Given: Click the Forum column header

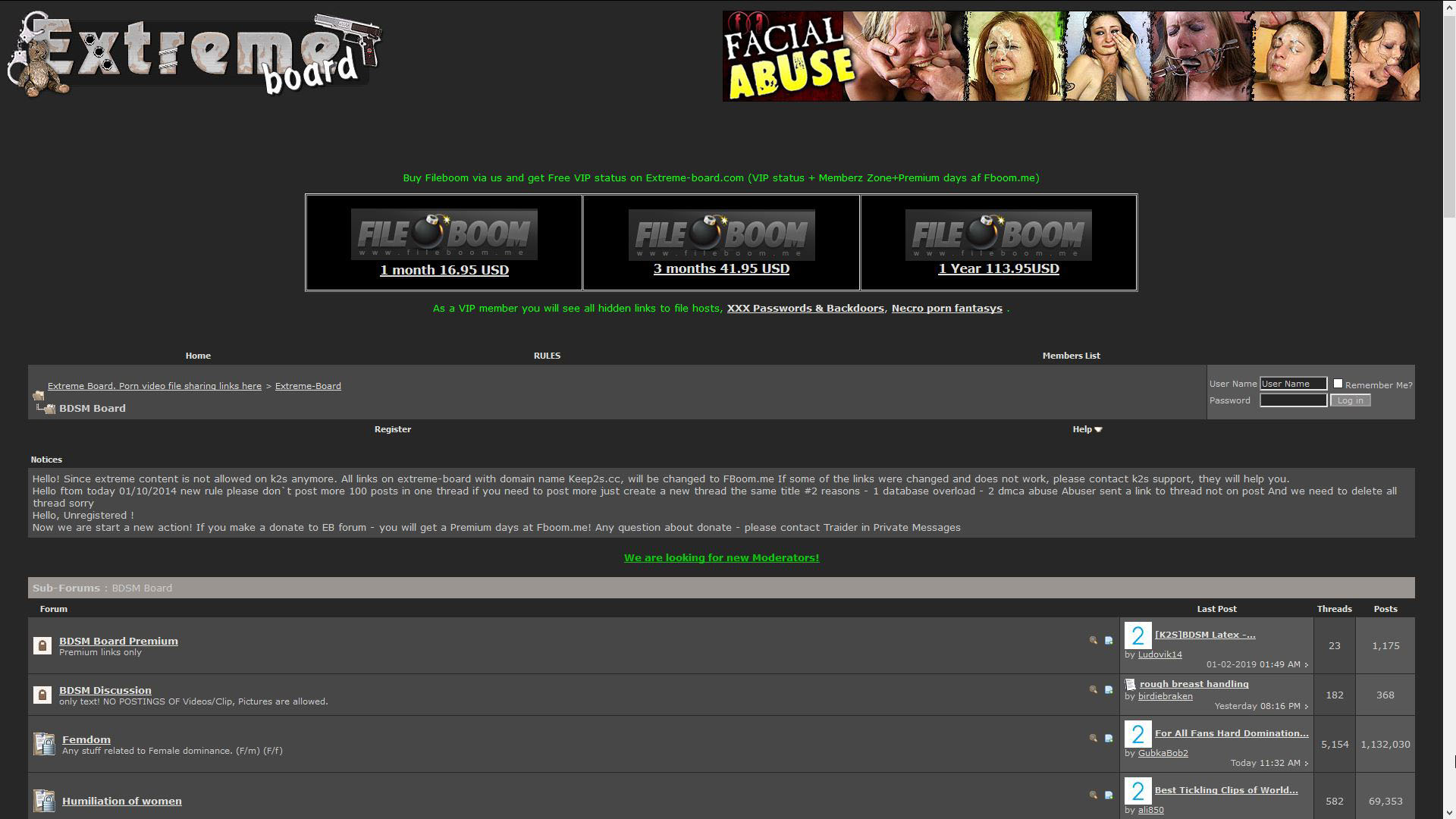Looking at the screenshot, I should click(x=54, y=609).
